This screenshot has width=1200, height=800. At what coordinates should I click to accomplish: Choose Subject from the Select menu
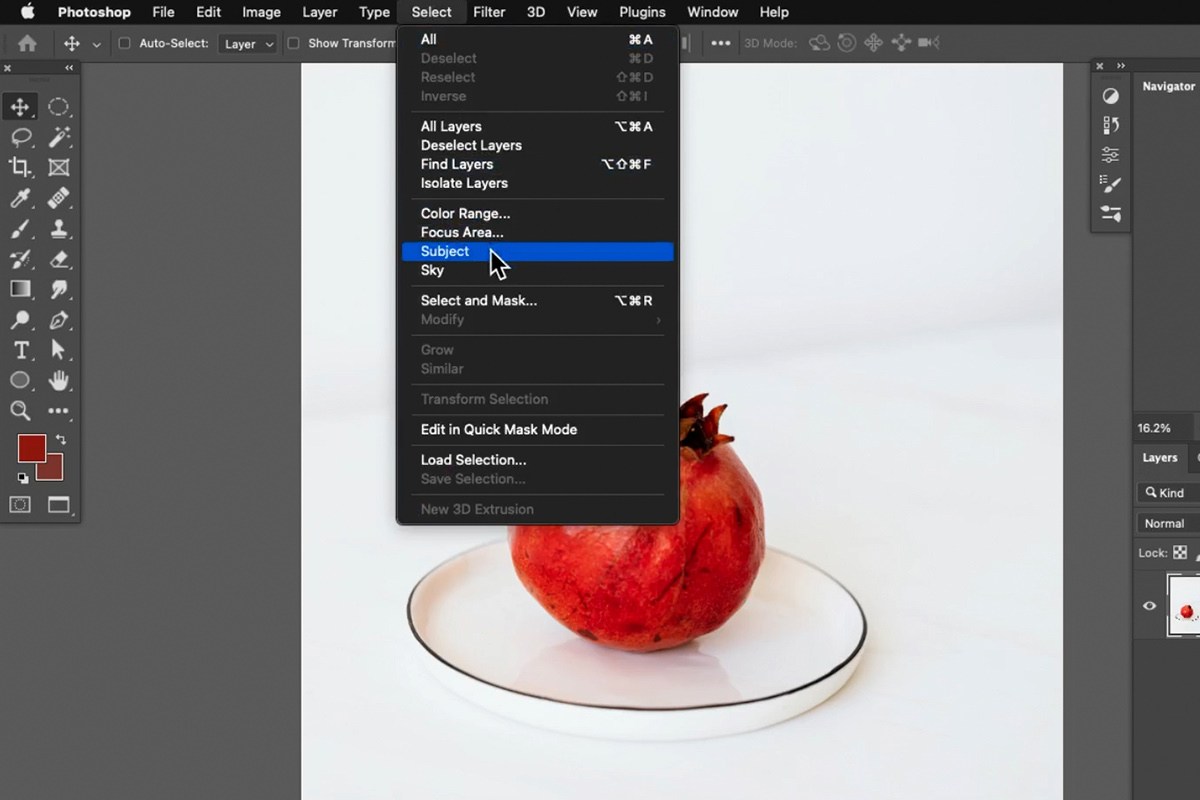(x=538, y=251)
